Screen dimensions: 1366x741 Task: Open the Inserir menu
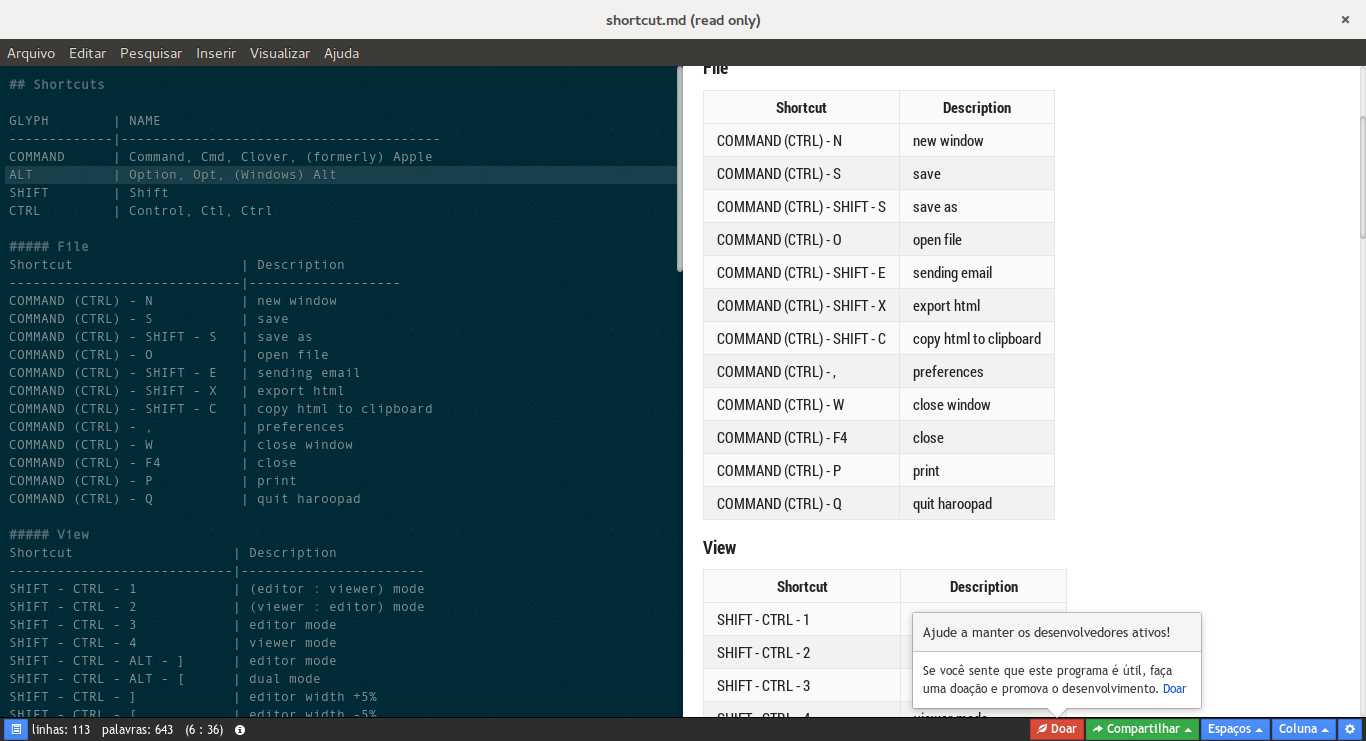tap(216, 53)
